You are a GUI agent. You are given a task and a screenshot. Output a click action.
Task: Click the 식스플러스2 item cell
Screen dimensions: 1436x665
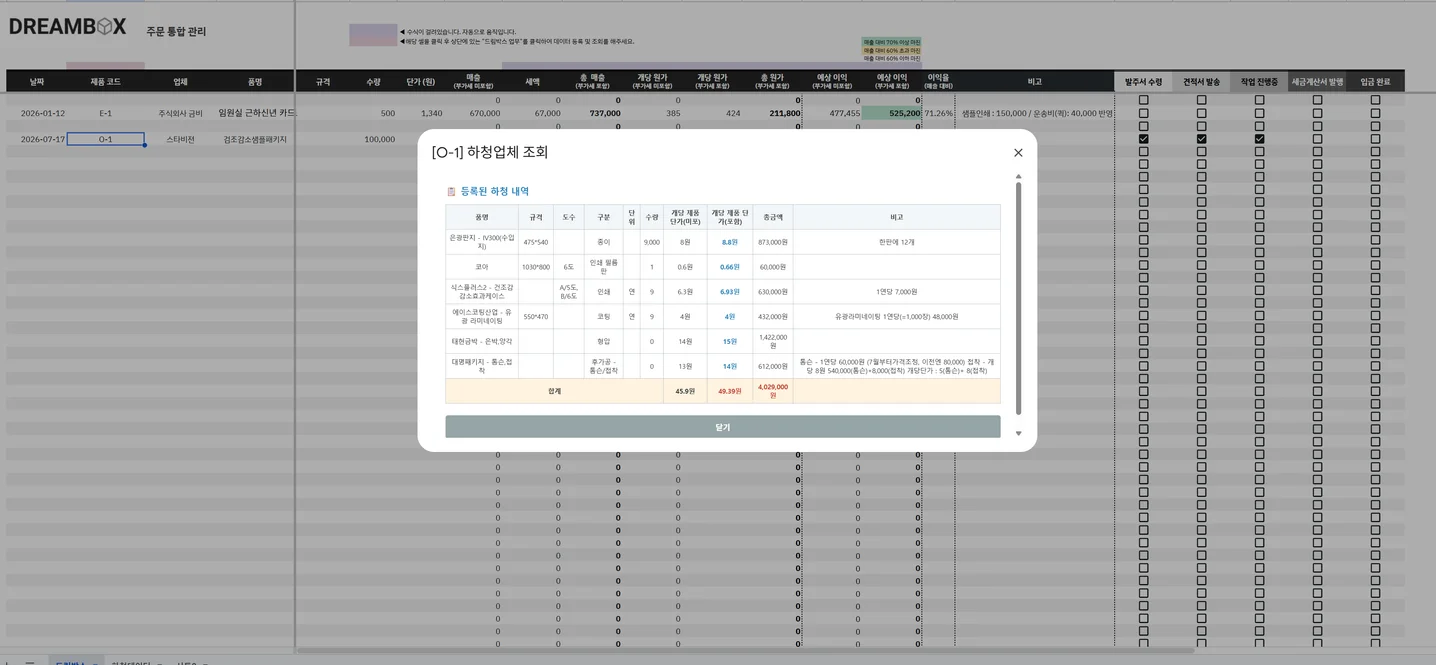(x=482, y=291)
